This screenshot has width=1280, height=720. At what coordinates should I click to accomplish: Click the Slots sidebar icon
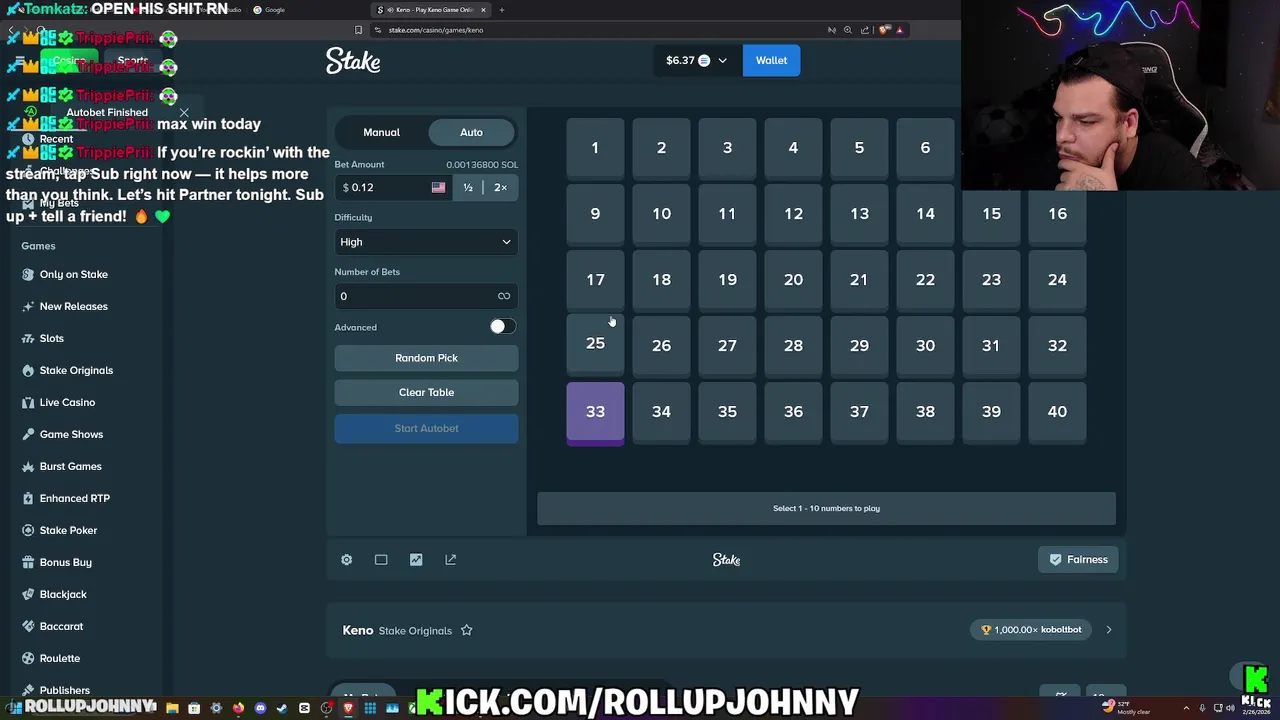tap(28, 338)
